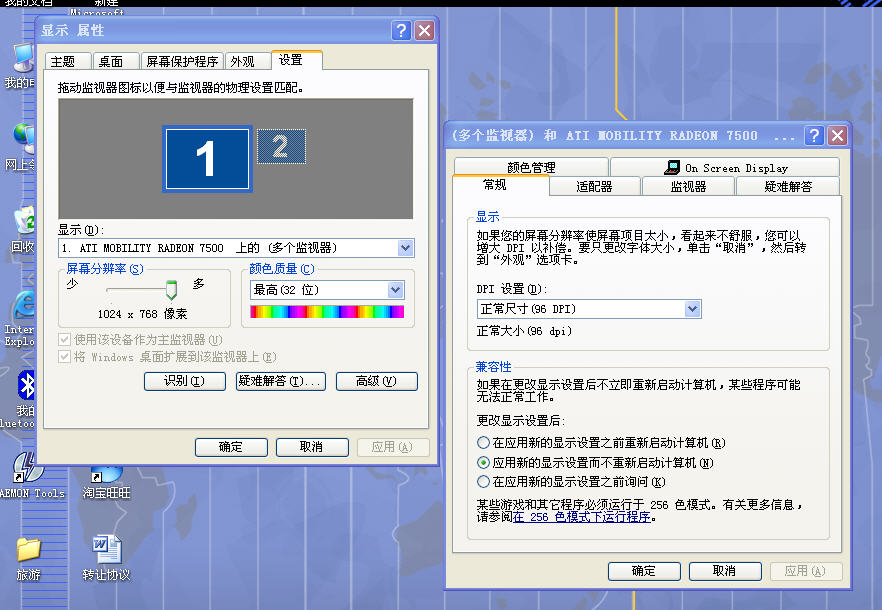
Task: Click the color quality spectrum bar
Action: [x=327, y=312]
